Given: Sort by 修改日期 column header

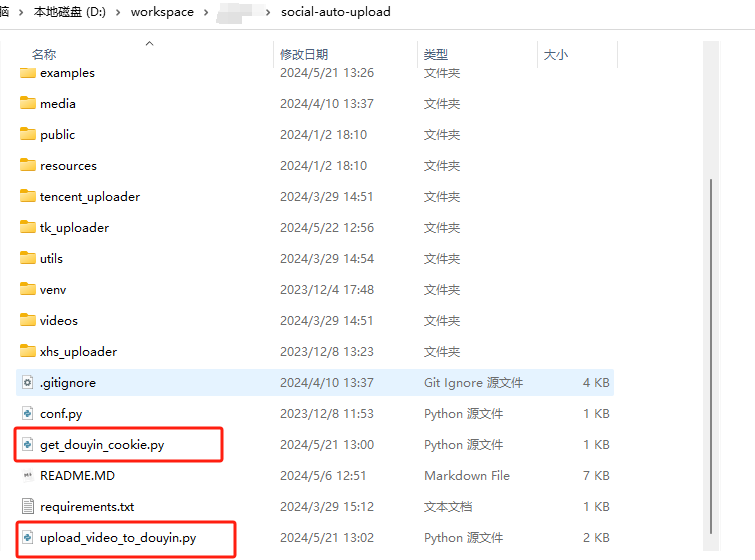Looking at the screenshot, I should click(303, 55).
